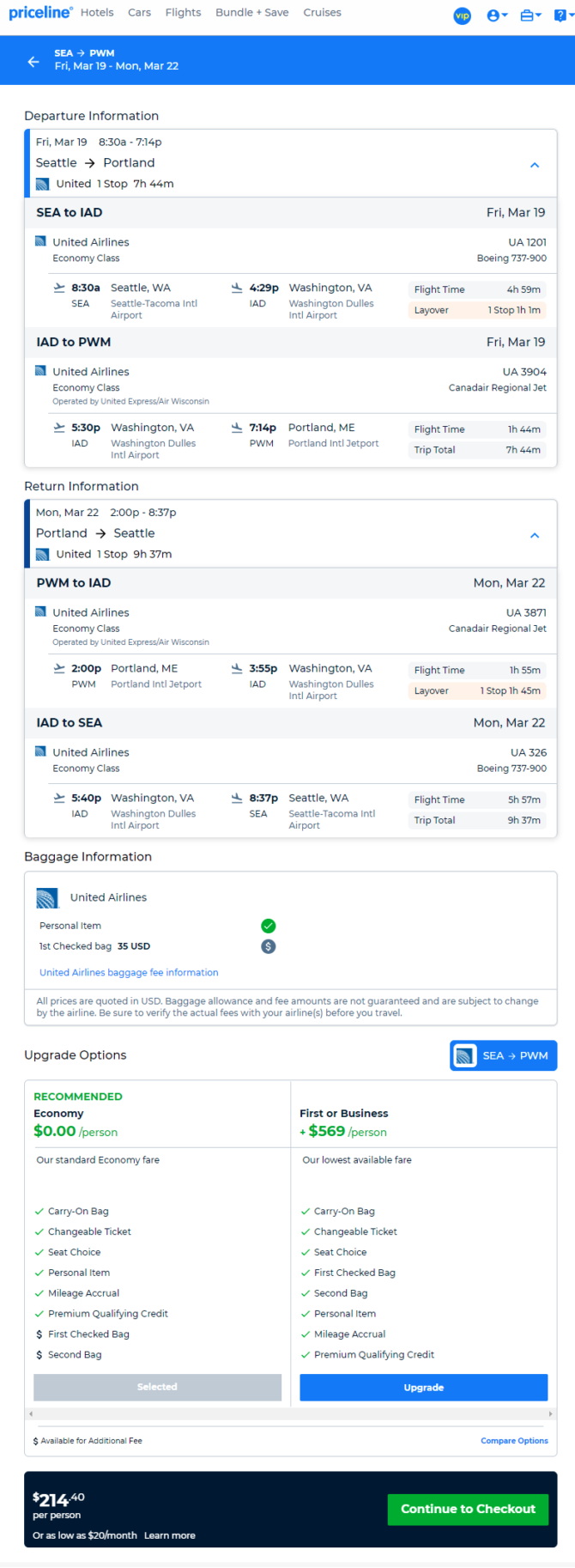This screenshot has width=575, height=1568.
Task: Go to the Flights tab
Action: [183, 13]
